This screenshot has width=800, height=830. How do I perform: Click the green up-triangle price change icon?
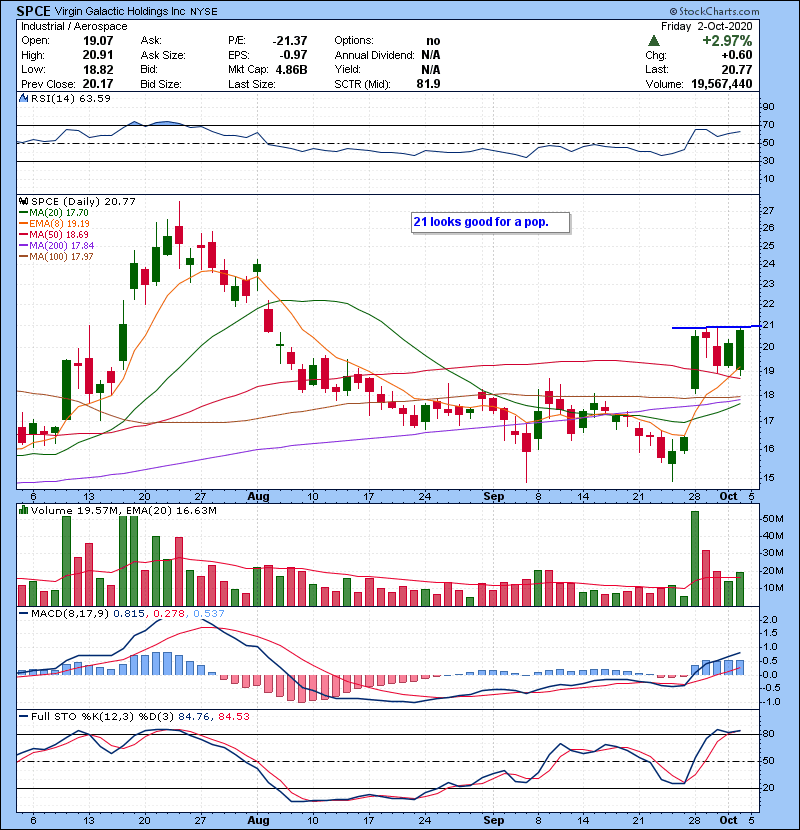click(654, 41)
